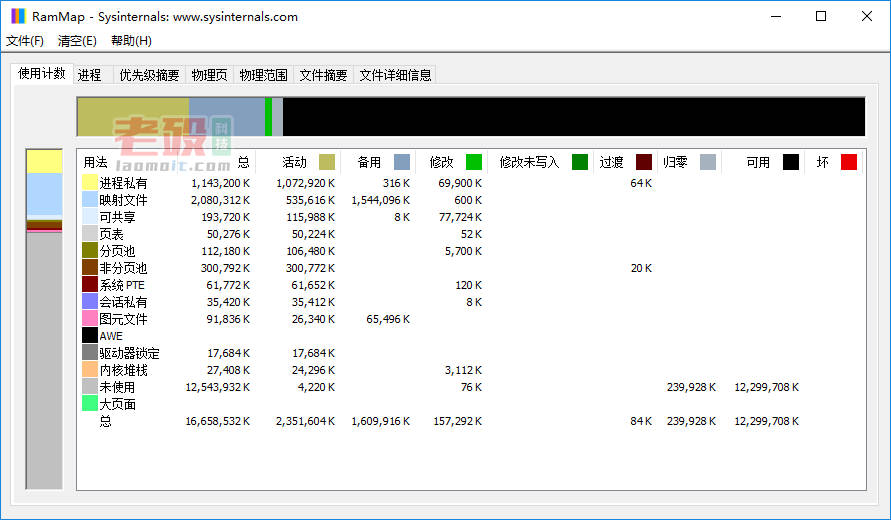Screen dimensions: 891x520
Task: Select the 使用计数 tab
Action: click(41, 73)
